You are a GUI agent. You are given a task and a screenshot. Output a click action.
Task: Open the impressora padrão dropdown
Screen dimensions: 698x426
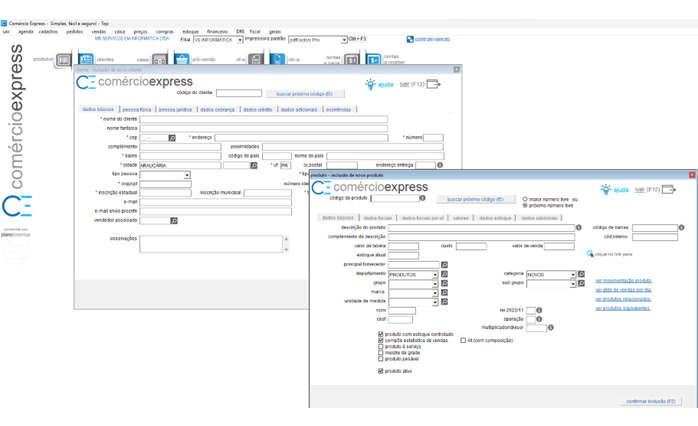(344, 40)
